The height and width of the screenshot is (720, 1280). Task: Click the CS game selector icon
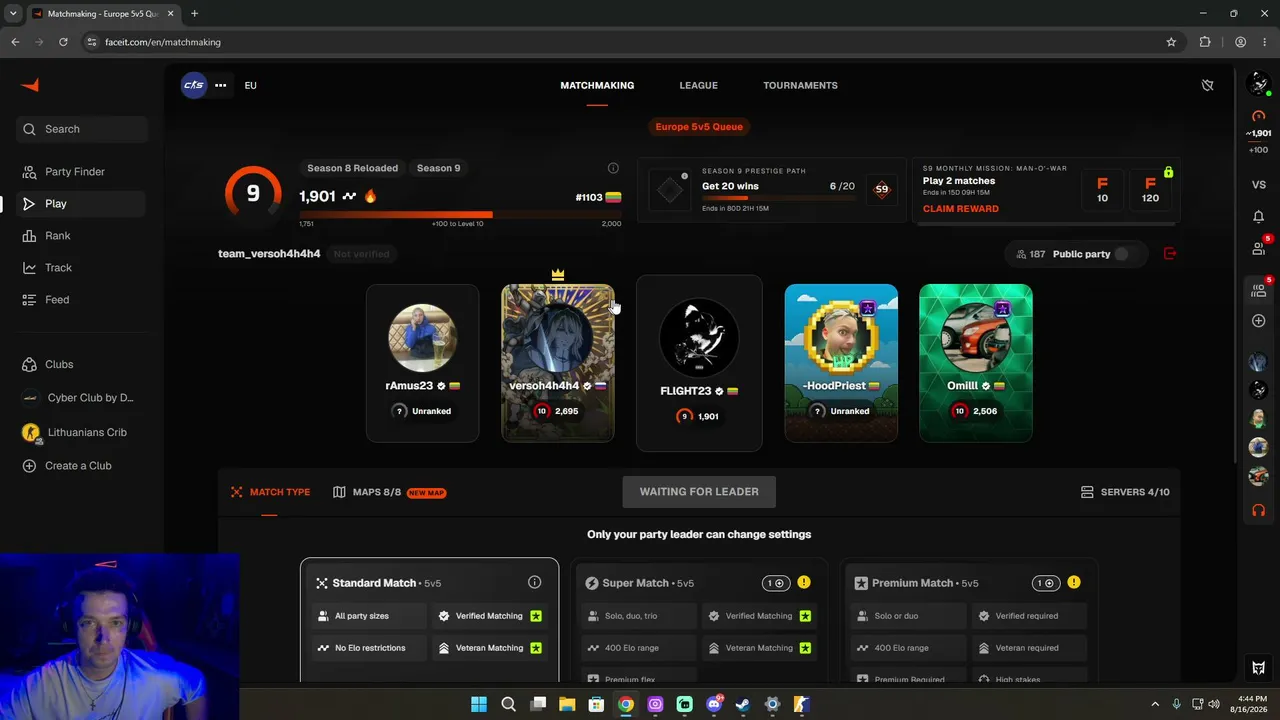point(194,85)
